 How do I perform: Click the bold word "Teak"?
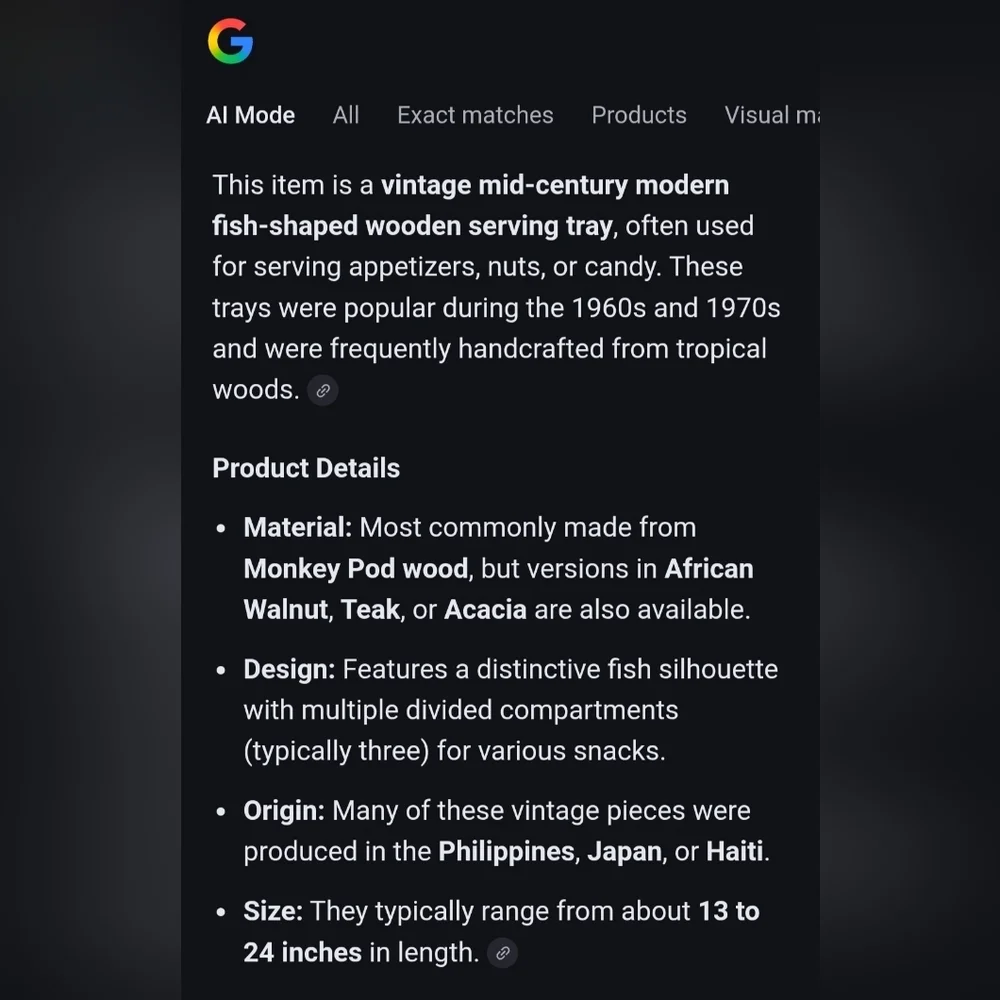[x=370, y=610]
